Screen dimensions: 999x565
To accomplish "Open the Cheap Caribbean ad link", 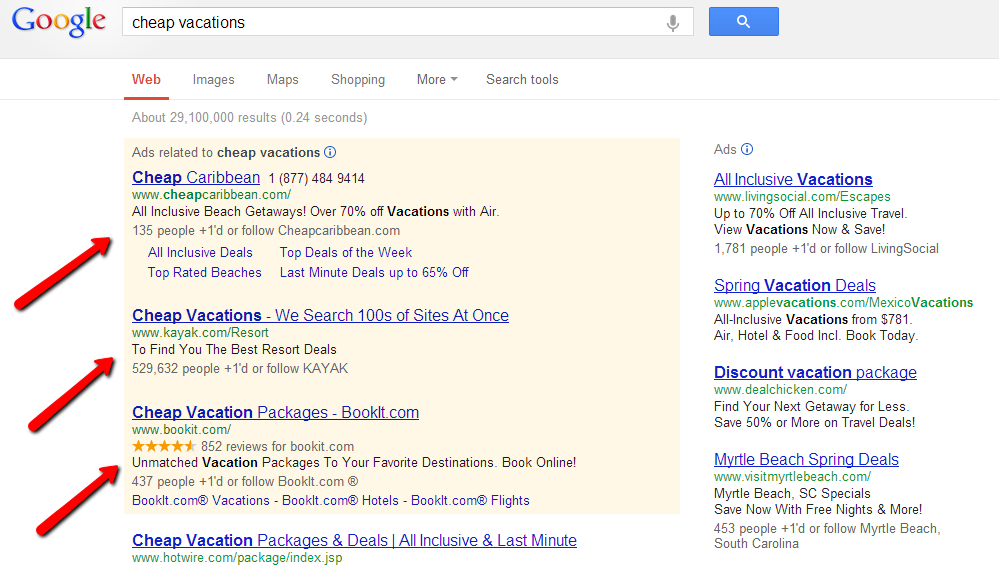I will pyautogui.click(x=196, y=178).
